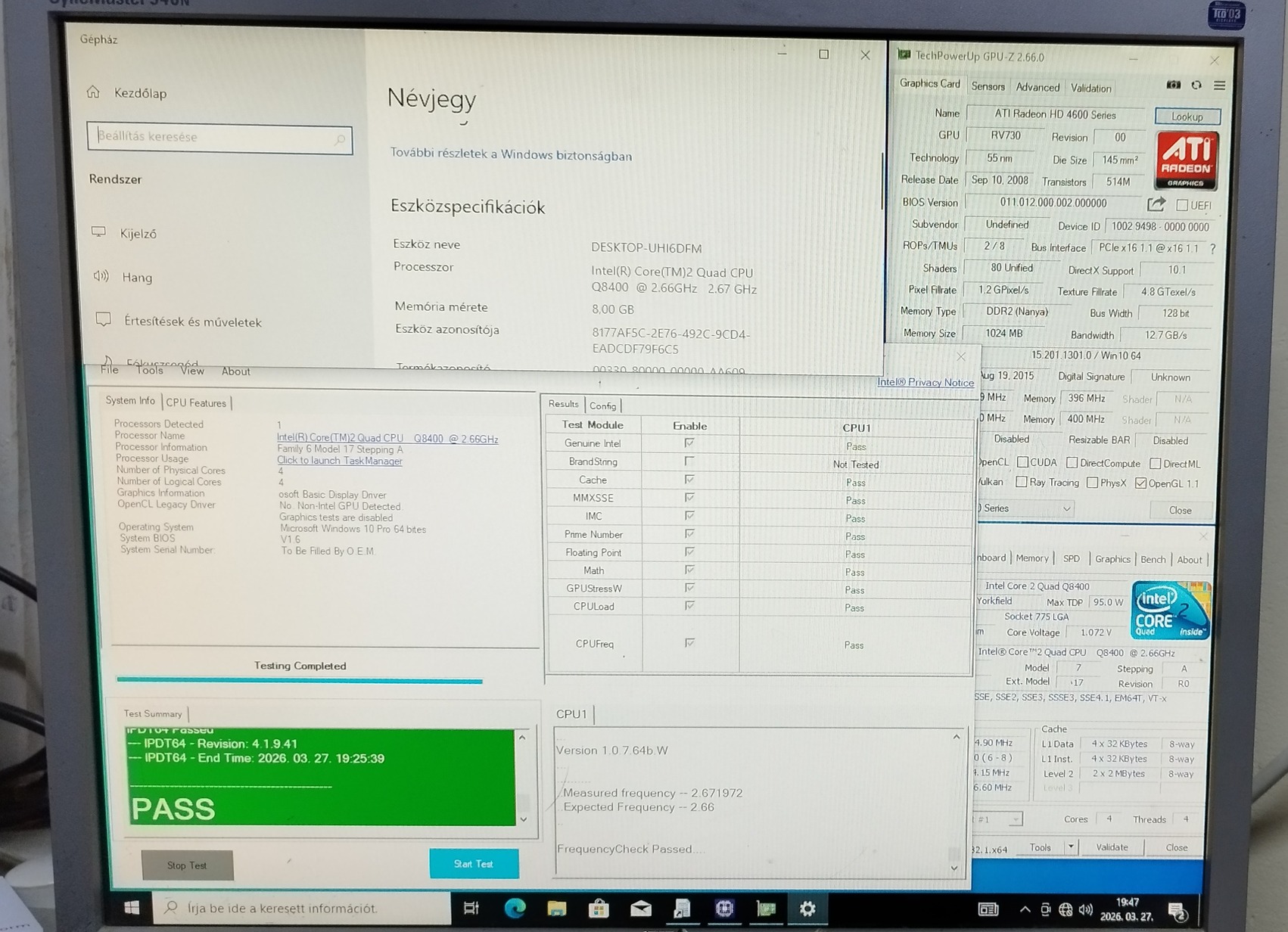Enable BrandString test checkbox
Screen dimensions: 1288x932
point(689,461)
